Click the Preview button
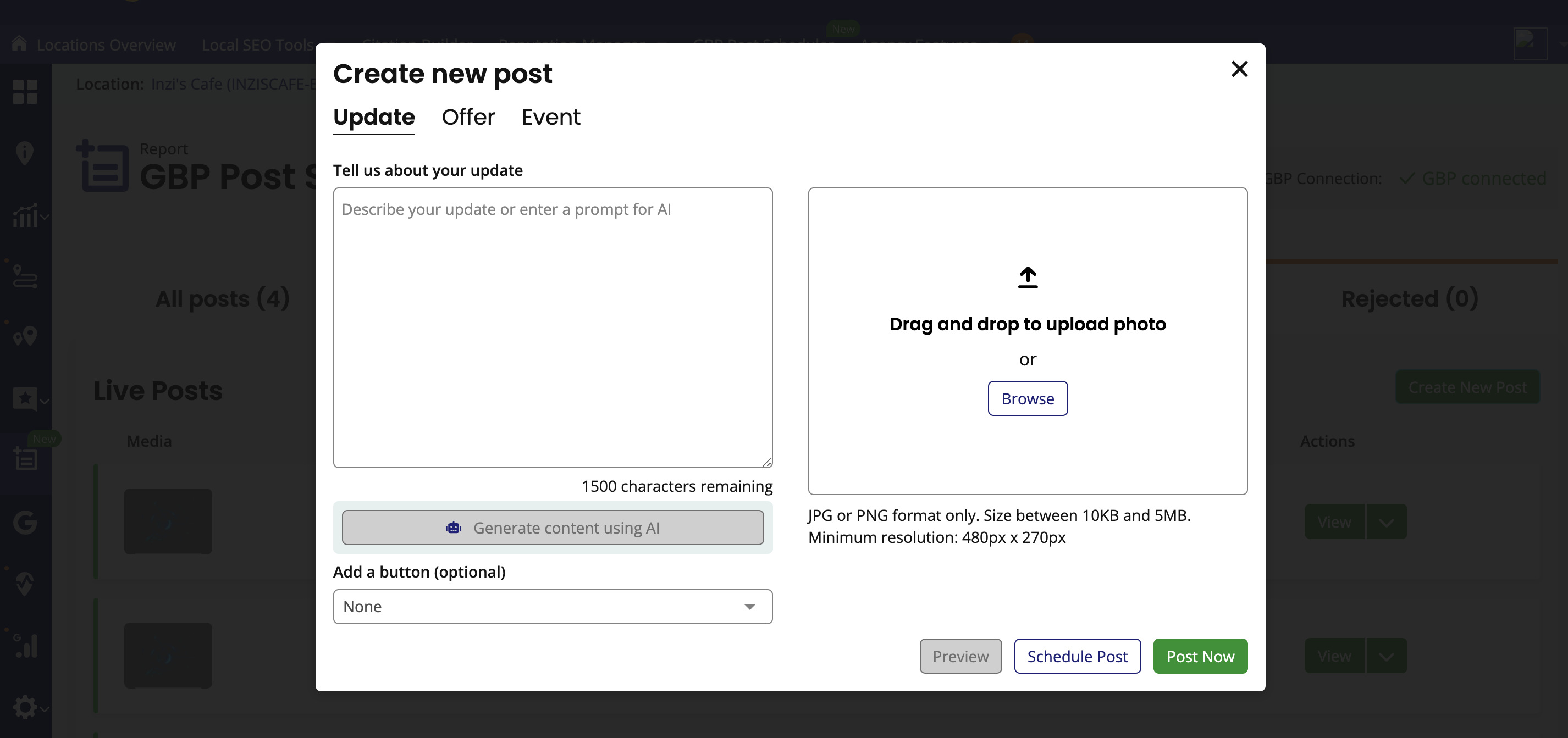This screenshot has width=1568, height=738. (960, 656)
